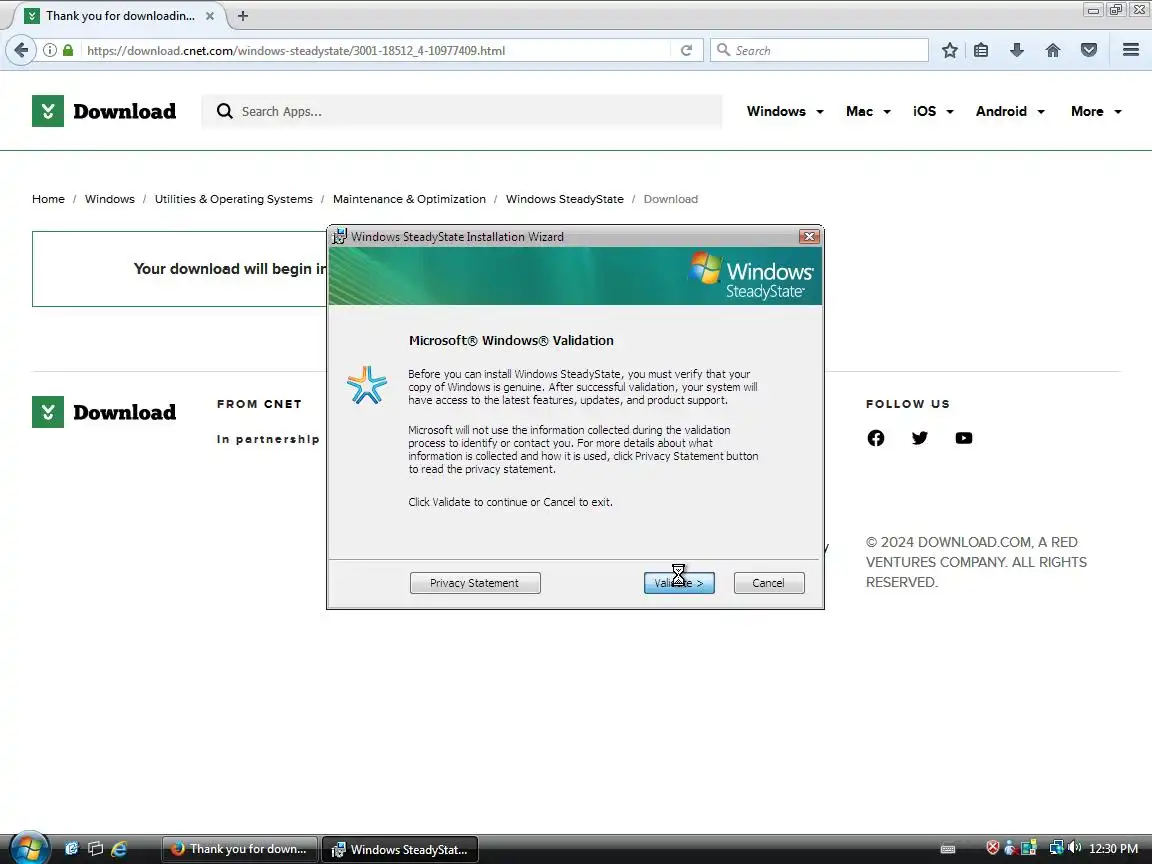
Task: Open the downloads arrow icon in toolbar
Action: click(1017, 50)
